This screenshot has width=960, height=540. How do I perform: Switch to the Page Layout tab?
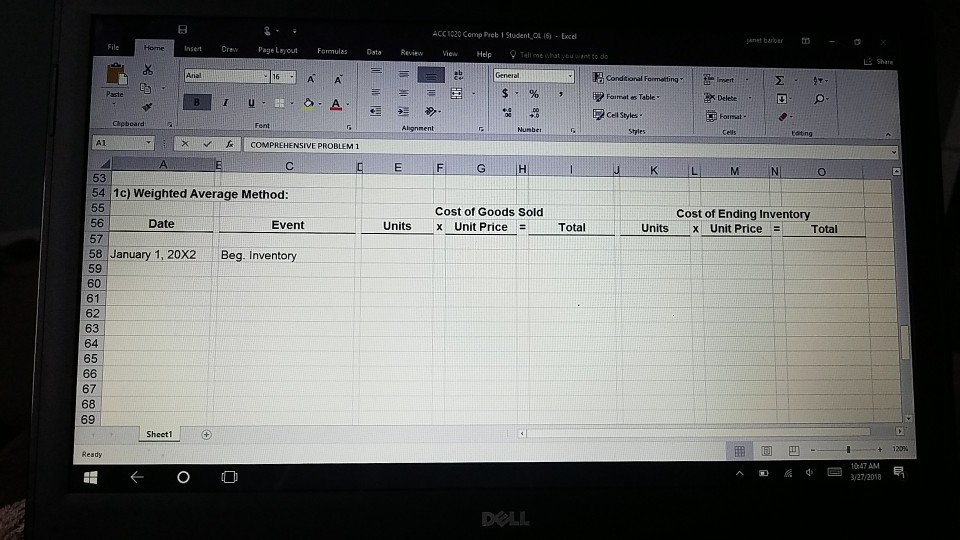[277, 50]
